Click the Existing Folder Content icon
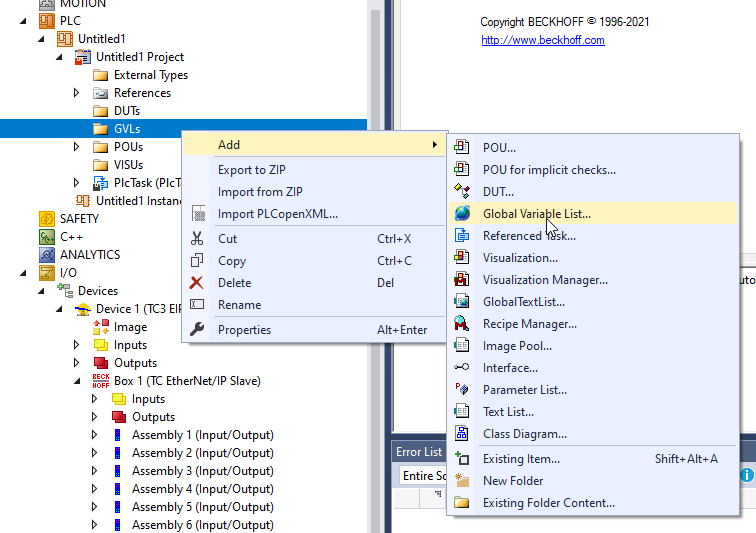This screenshot has height=533, width=756. point(461,503)
